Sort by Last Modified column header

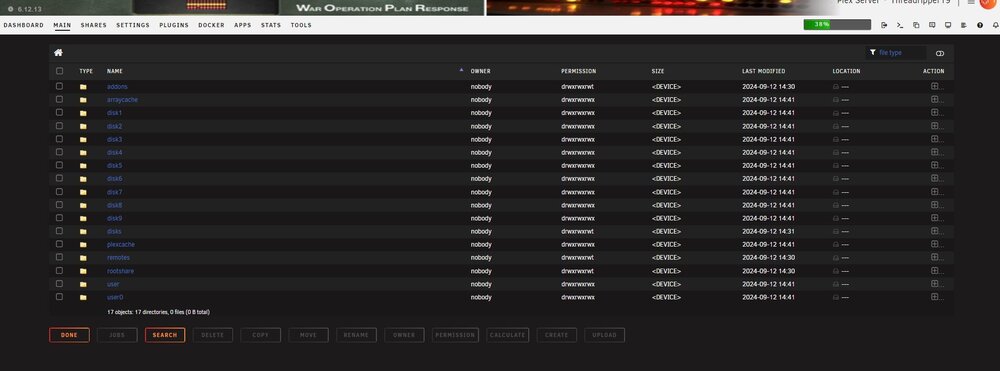763,71
